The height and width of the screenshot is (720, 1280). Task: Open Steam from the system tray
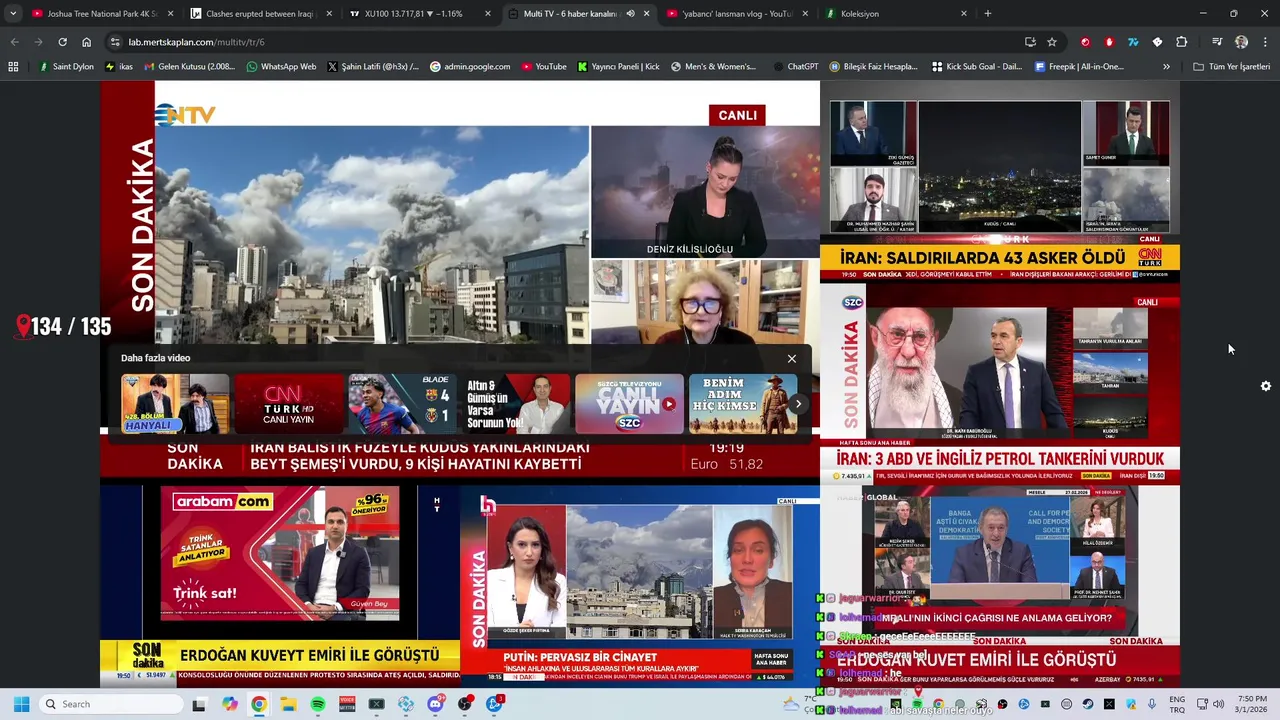click(x=1087, y=704)
